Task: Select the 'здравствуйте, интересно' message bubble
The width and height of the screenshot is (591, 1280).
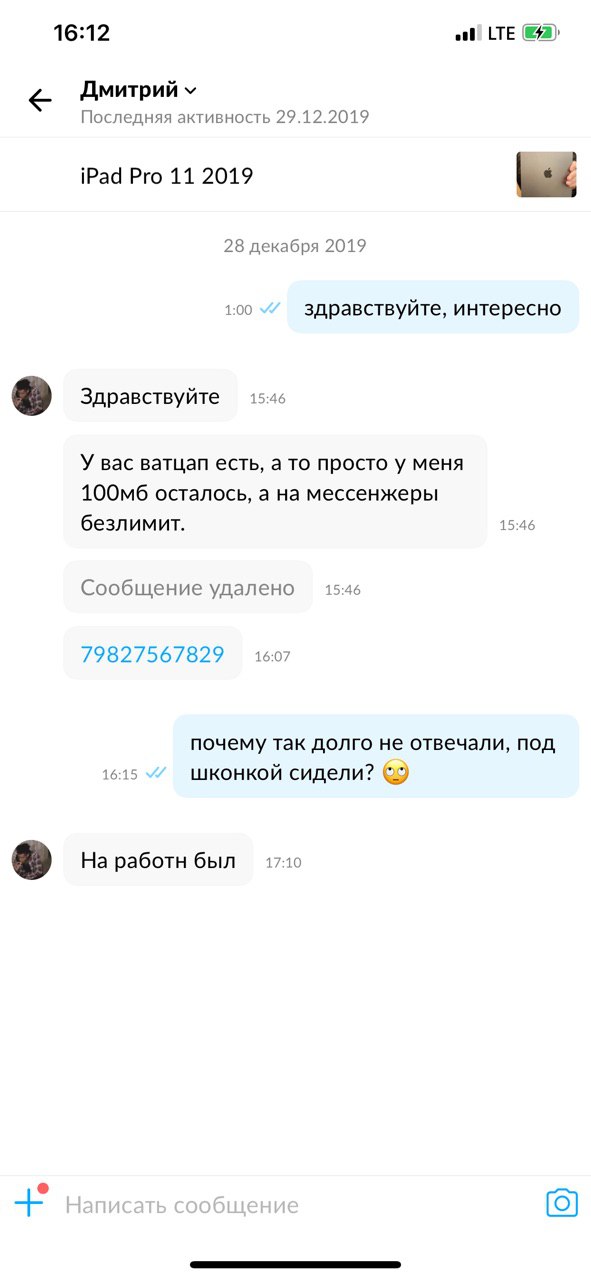Action: (433, 308)
